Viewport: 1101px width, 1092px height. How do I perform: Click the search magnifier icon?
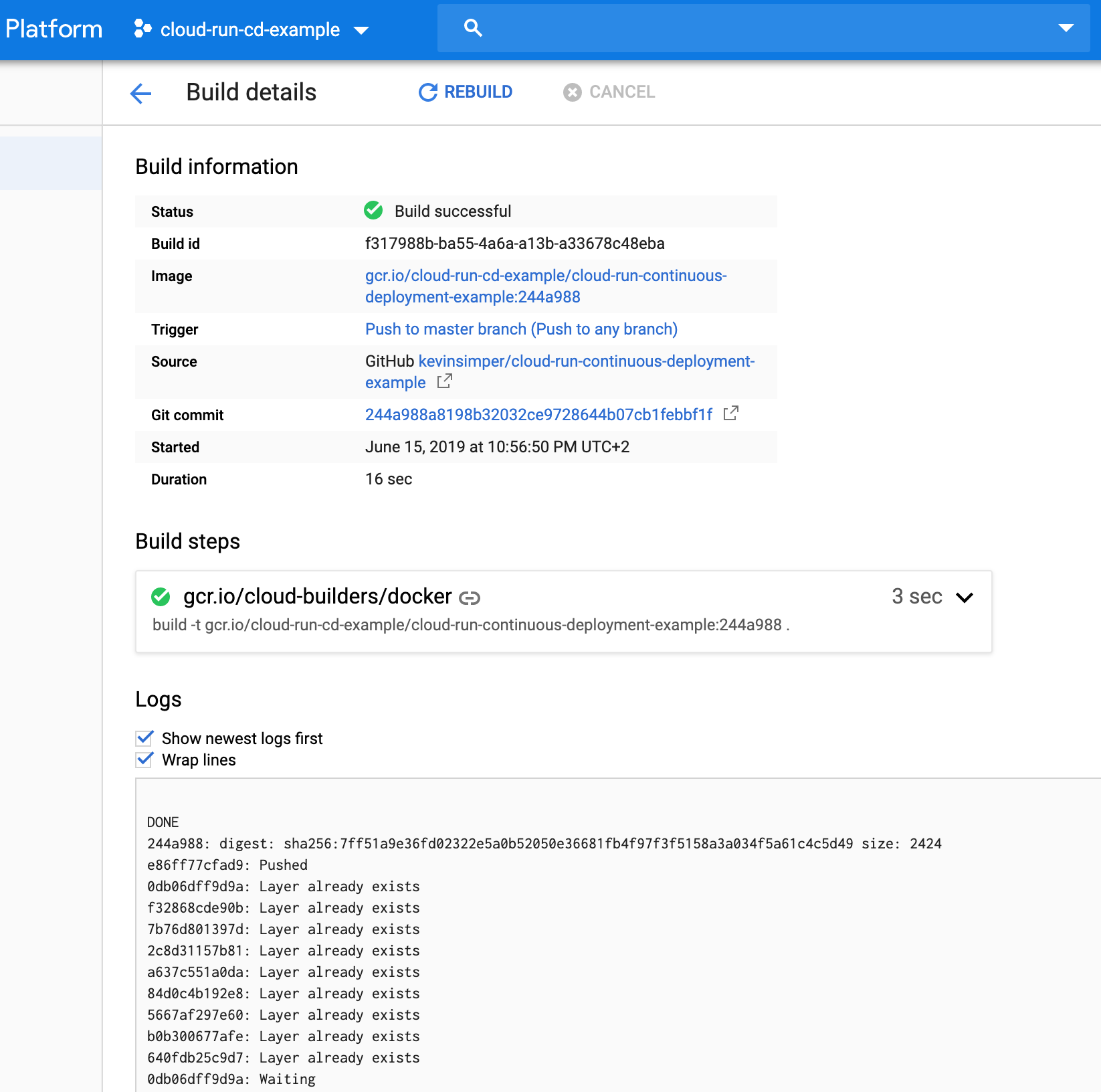click(x=473, y=28)
